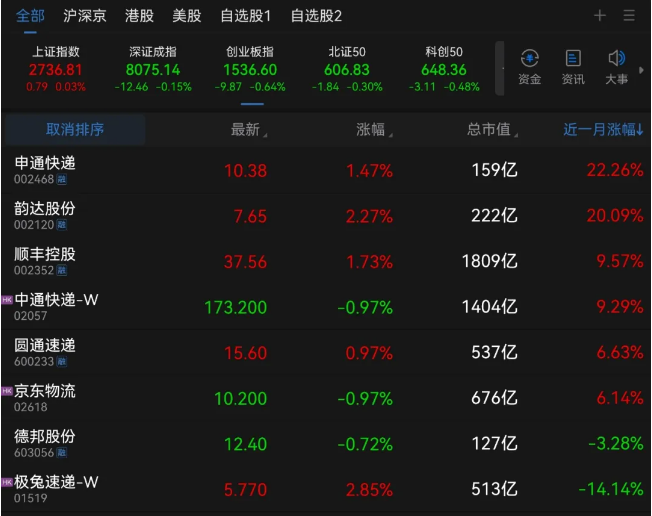Open 深证成指 index 8075.14
This screenshot has width=652, height=516.
pos(153,69)
